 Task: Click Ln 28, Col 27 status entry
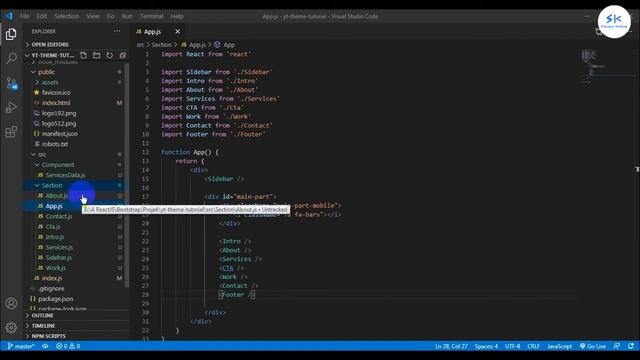click(451, 346)
